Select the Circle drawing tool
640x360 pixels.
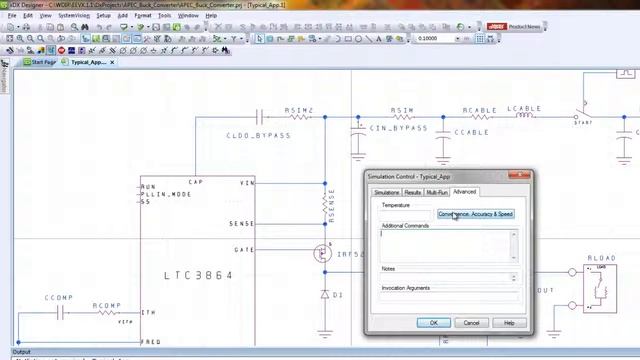point(358,39)
